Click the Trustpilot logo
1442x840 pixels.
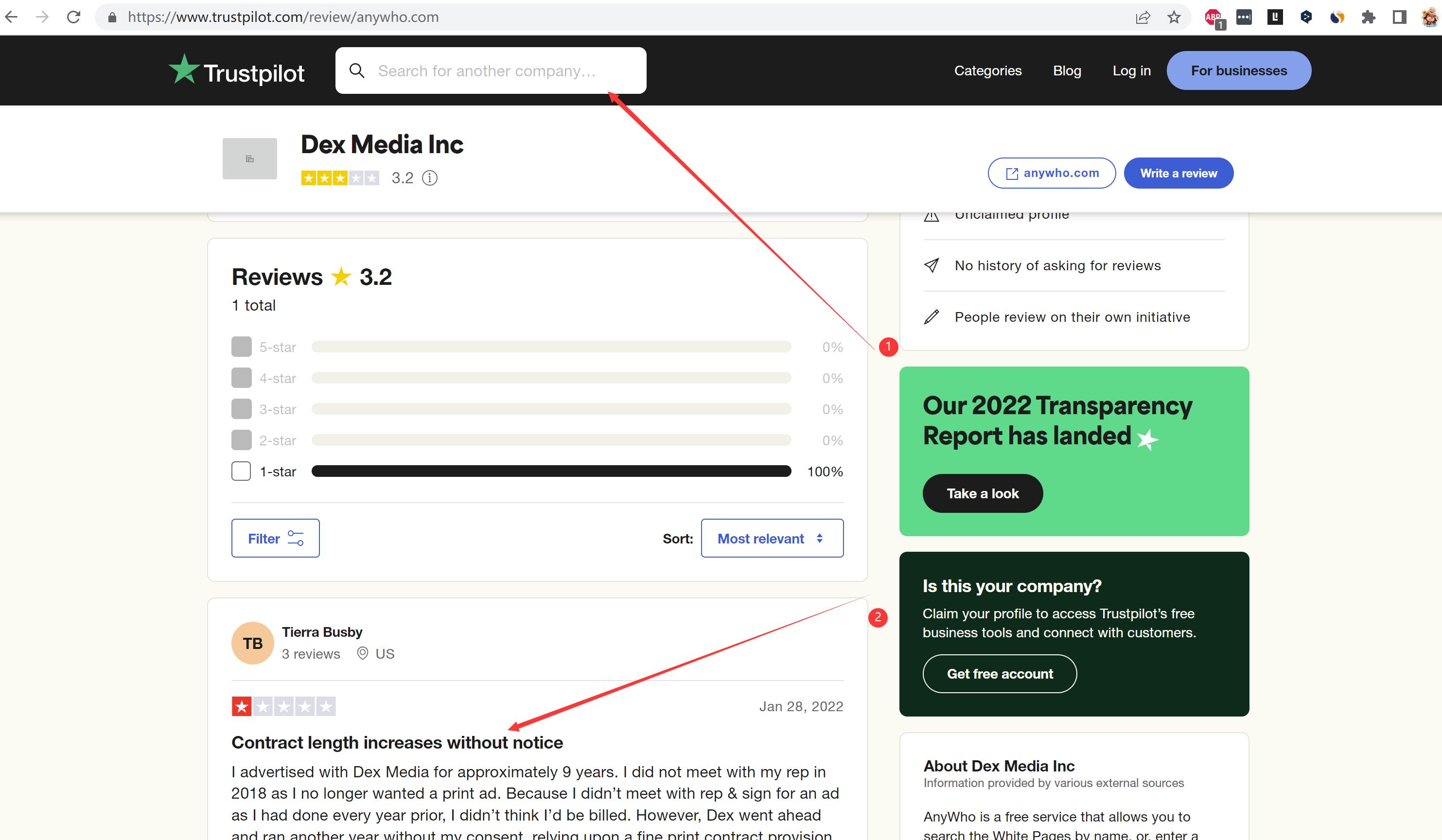tap(236, 71)
